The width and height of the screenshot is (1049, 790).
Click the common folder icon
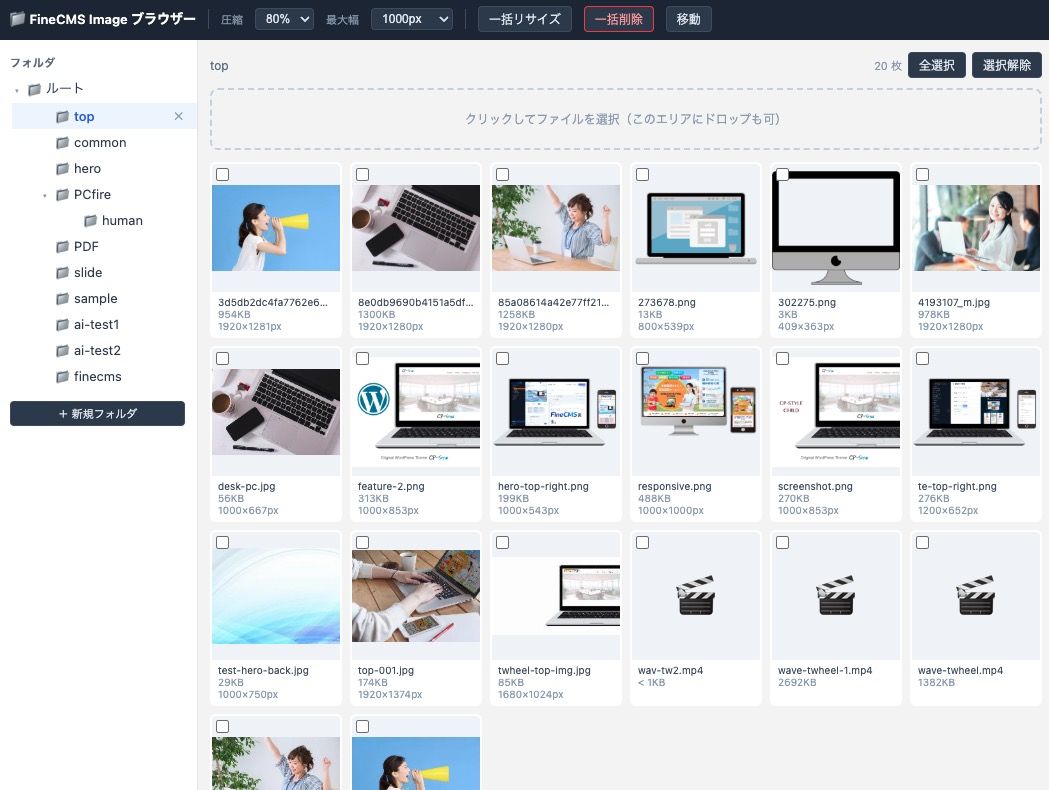point(62,142)
